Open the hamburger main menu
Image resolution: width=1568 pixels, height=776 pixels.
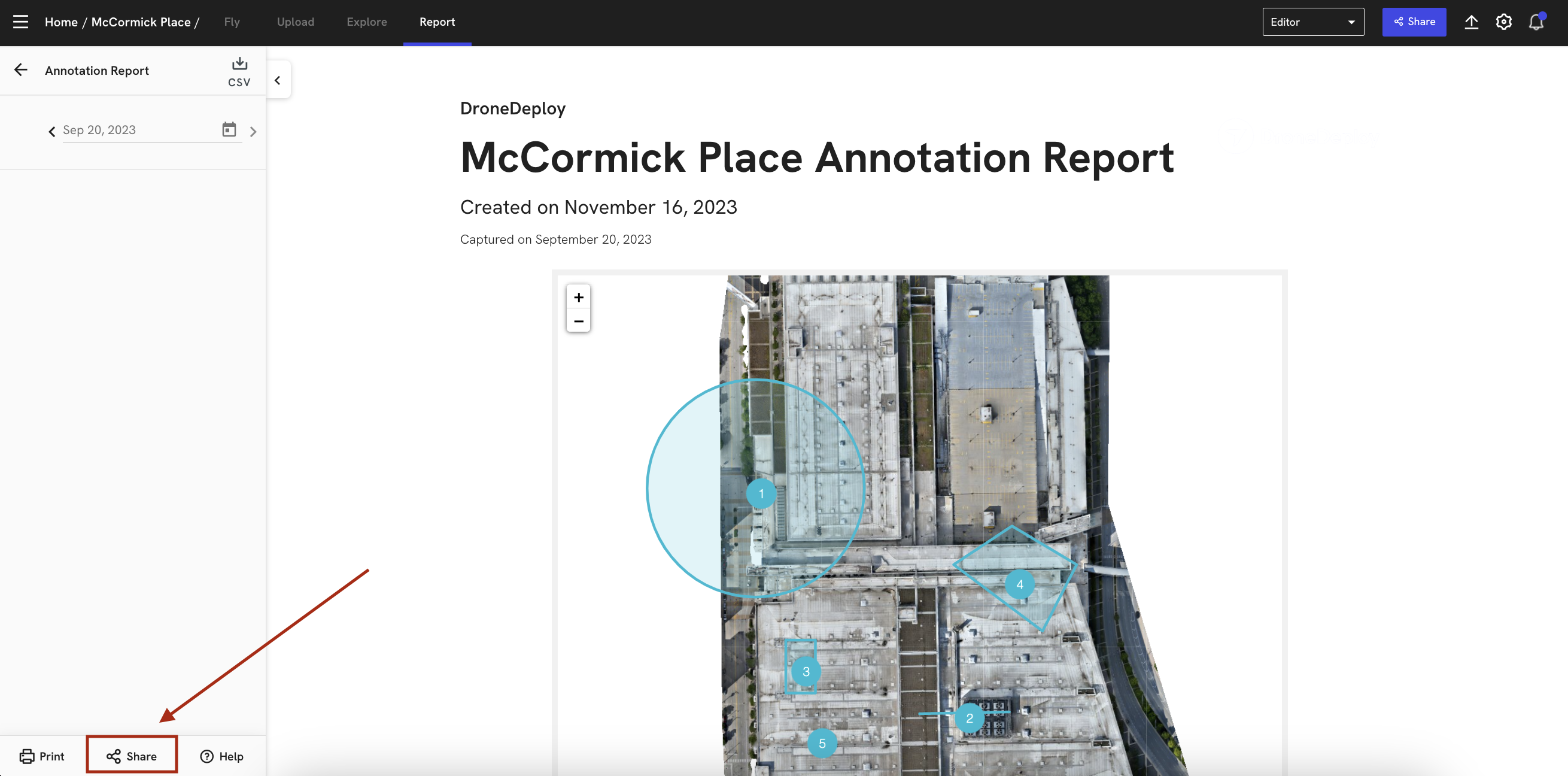click(21, 22)
